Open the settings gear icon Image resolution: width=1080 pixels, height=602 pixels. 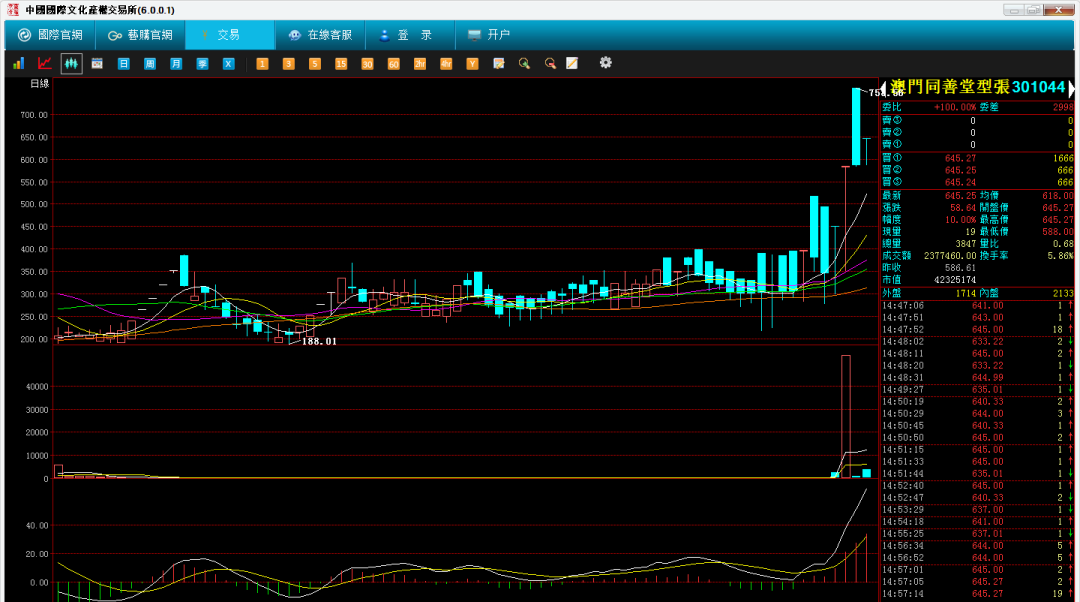click(x=605, y=63)
